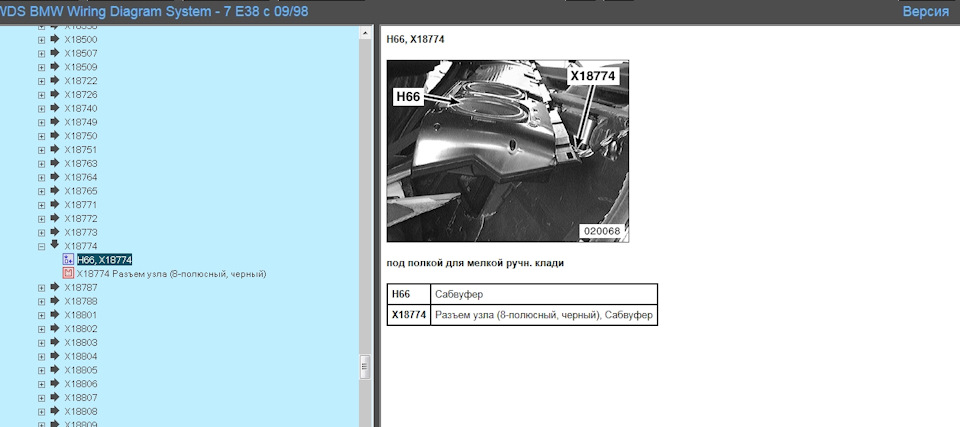Click the arrow icon beside X18763
Viewport: 960px width, 427px height.
(x=54, y=163)
